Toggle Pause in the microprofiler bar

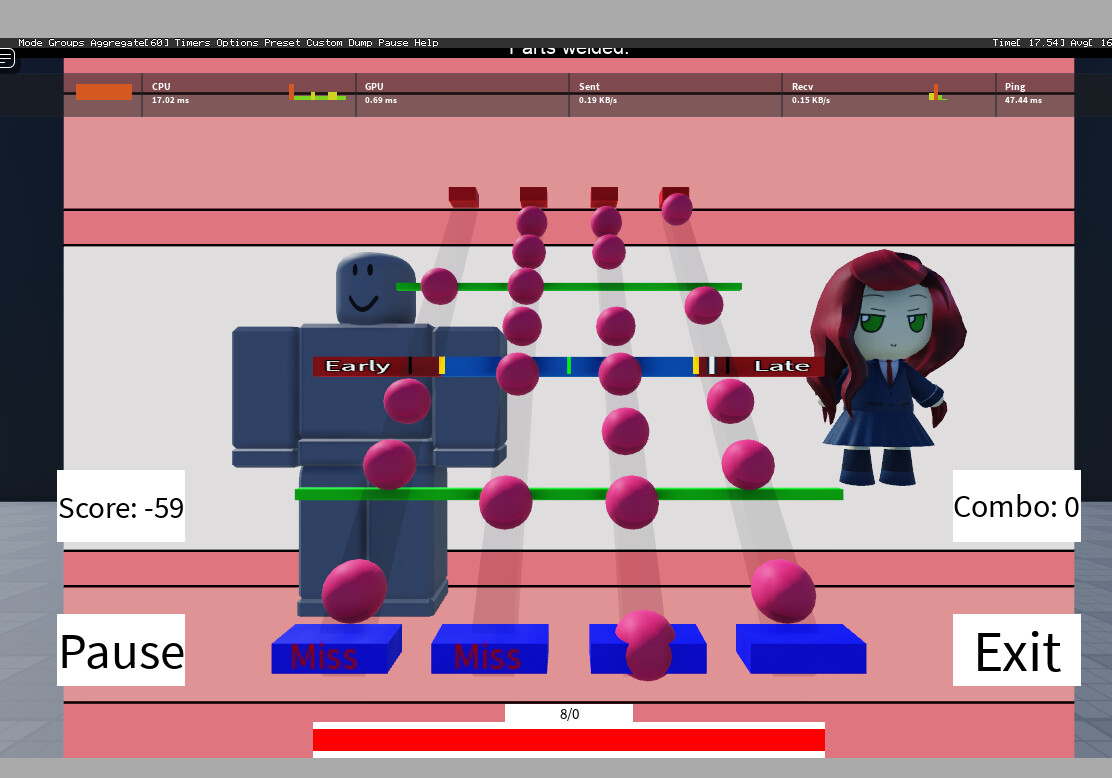393,43
